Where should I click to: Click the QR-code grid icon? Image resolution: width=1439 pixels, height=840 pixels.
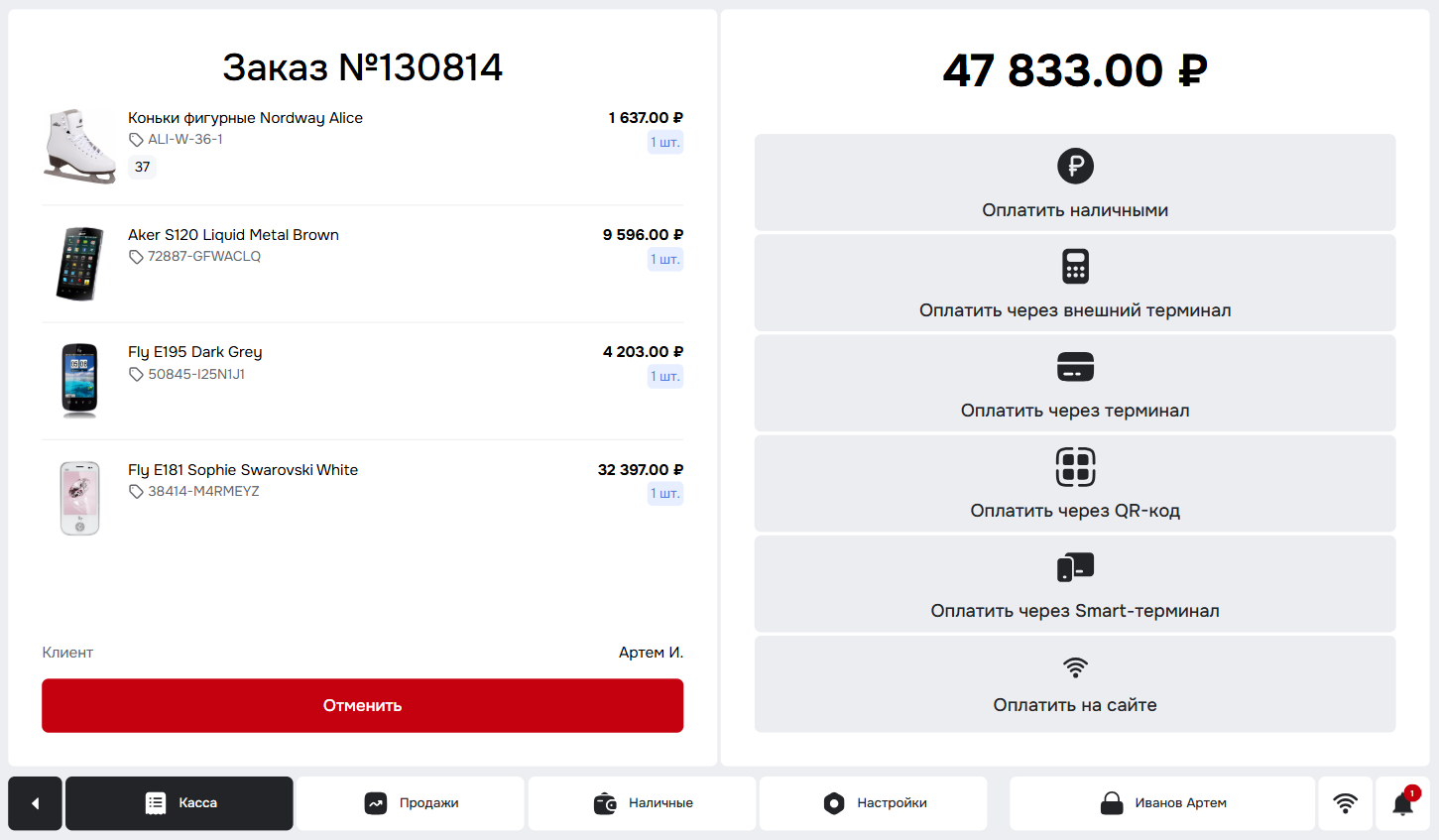1075,467
